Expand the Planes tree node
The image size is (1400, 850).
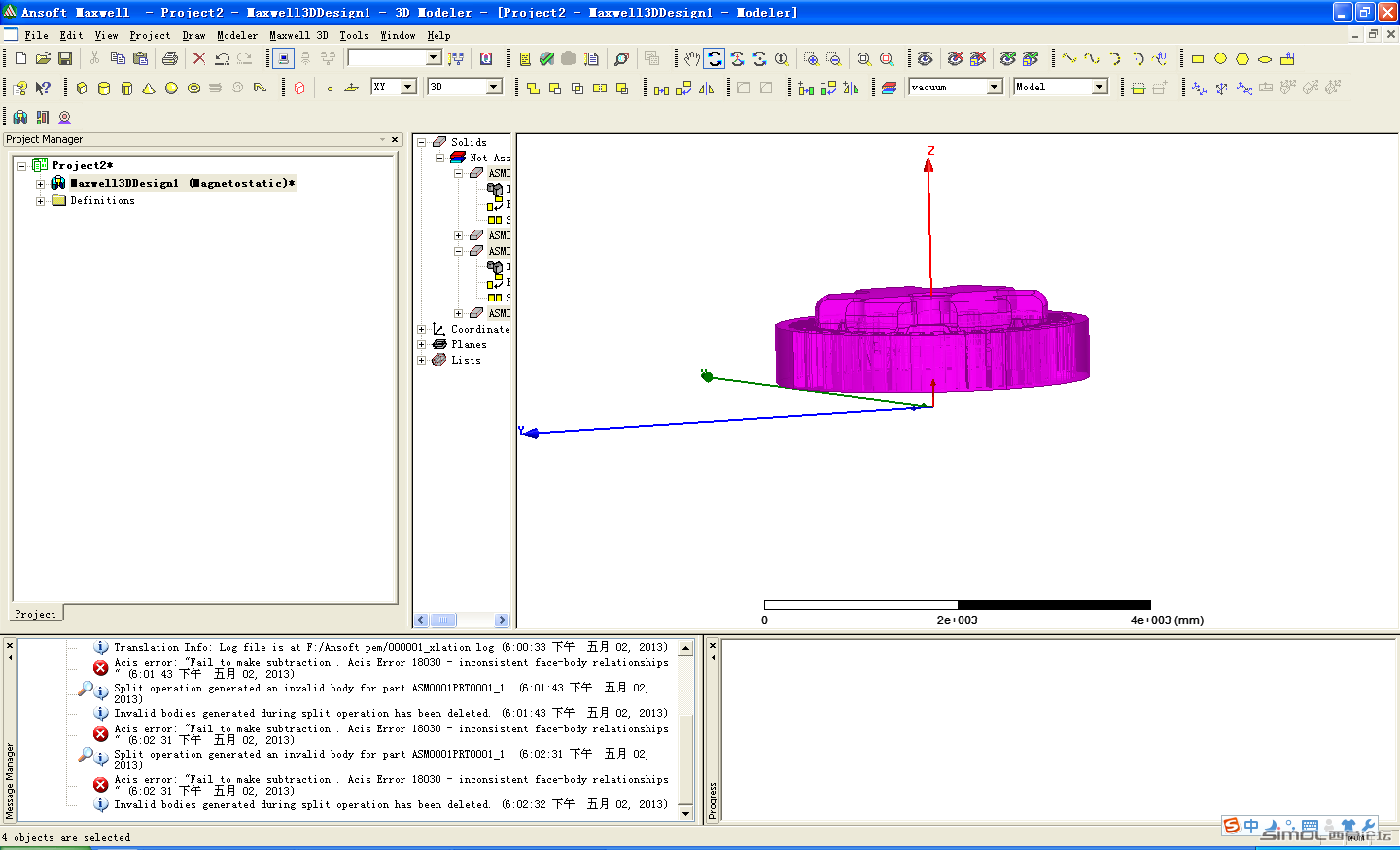(422, 344)
